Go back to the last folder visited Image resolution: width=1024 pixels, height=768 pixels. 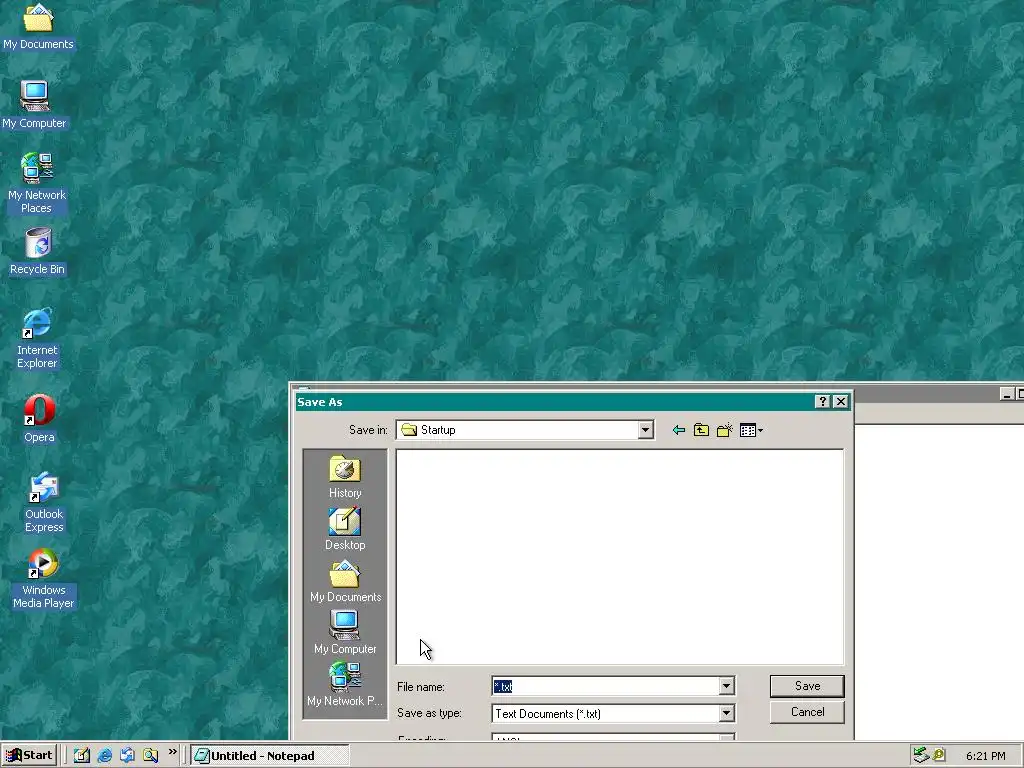(x=679, y=430)
